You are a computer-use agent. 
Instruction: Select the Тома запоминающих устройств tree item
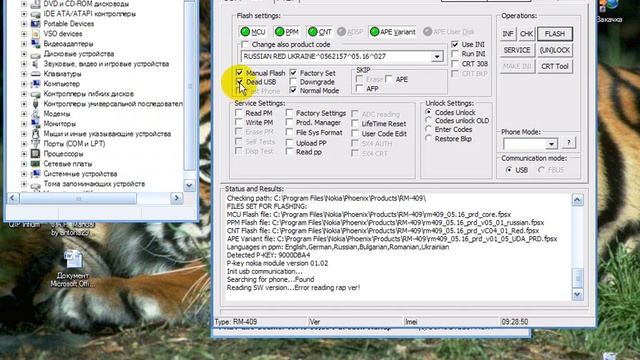94,184
